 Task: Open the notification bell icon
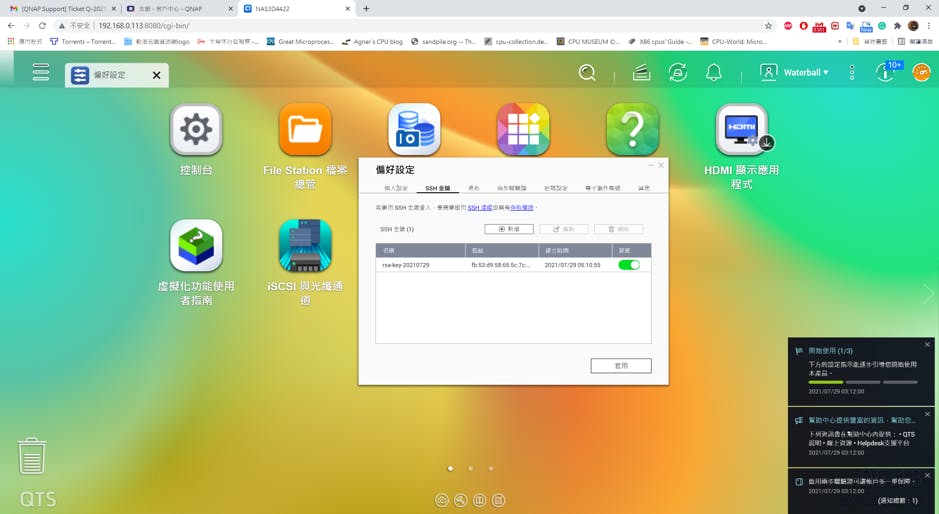[x=714, y=73]
